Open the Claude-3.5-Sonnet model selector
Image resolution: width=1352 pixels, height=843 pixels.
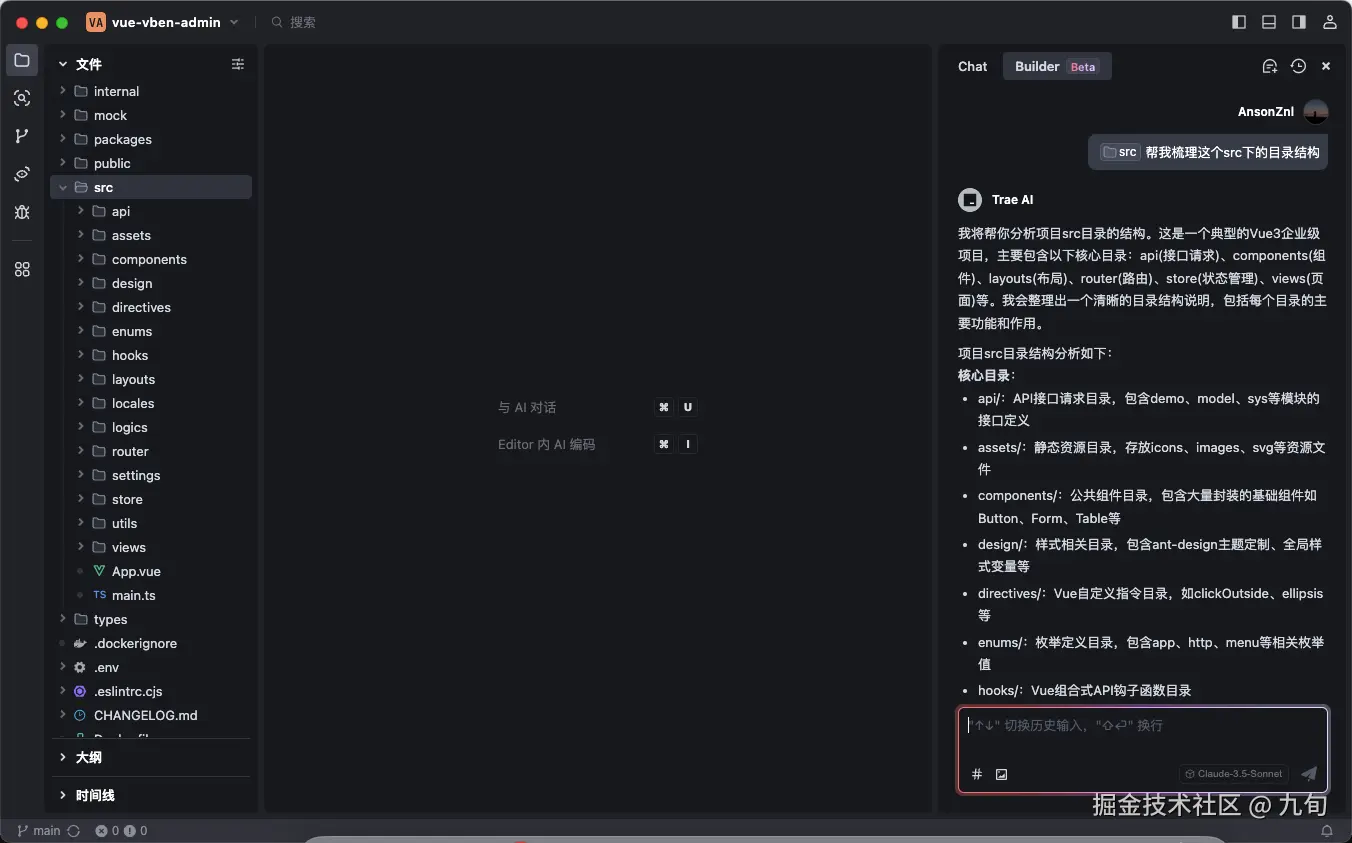point(1234,774)
